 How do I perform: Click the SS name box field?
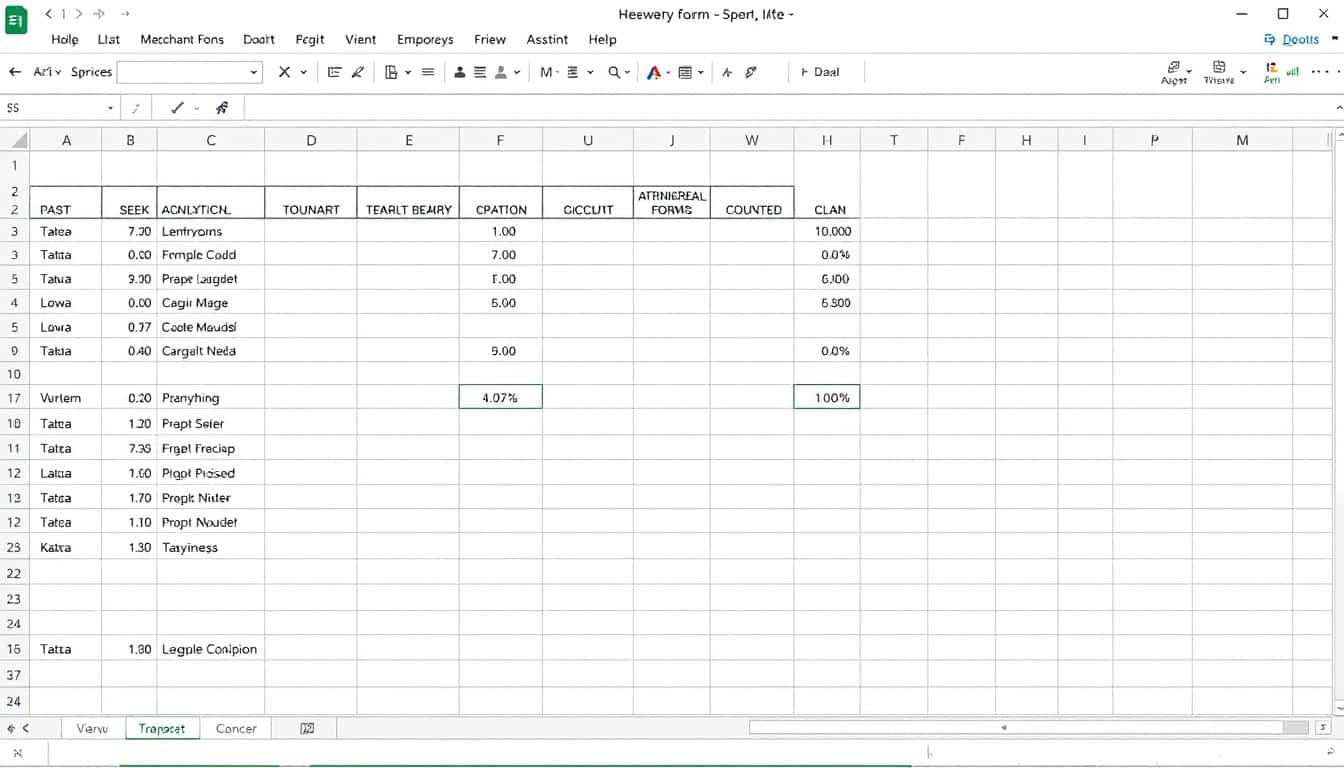coord(60,108)
